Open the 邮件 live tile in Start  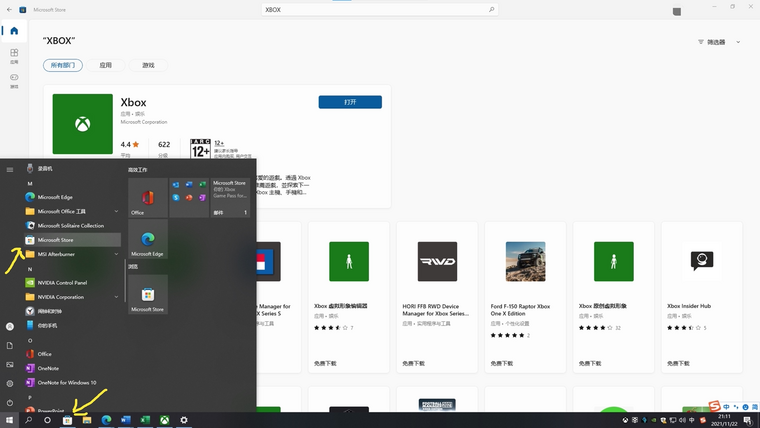tap(230, 197)
